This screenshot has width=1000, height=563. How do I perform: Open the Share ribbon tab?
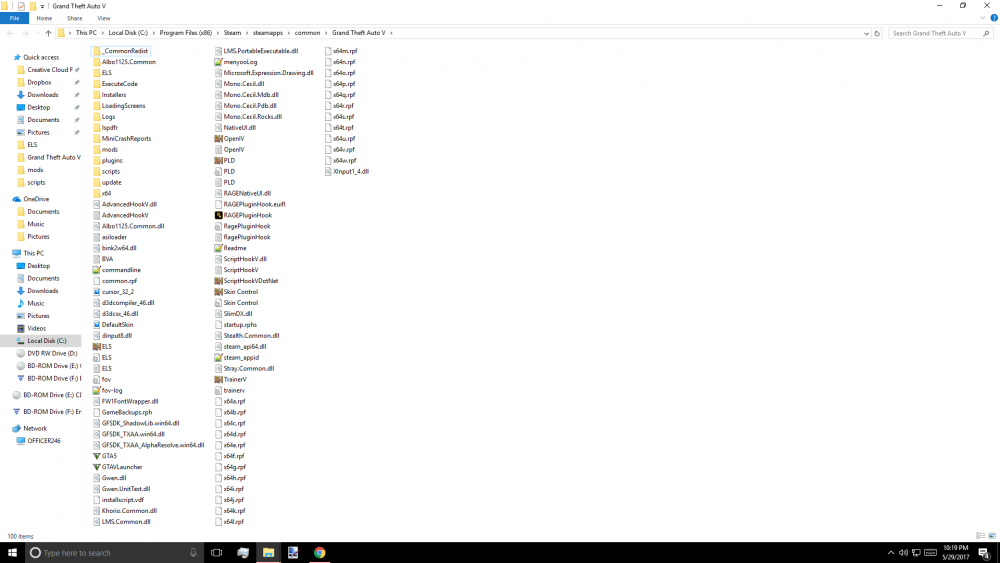click(75, 18)
